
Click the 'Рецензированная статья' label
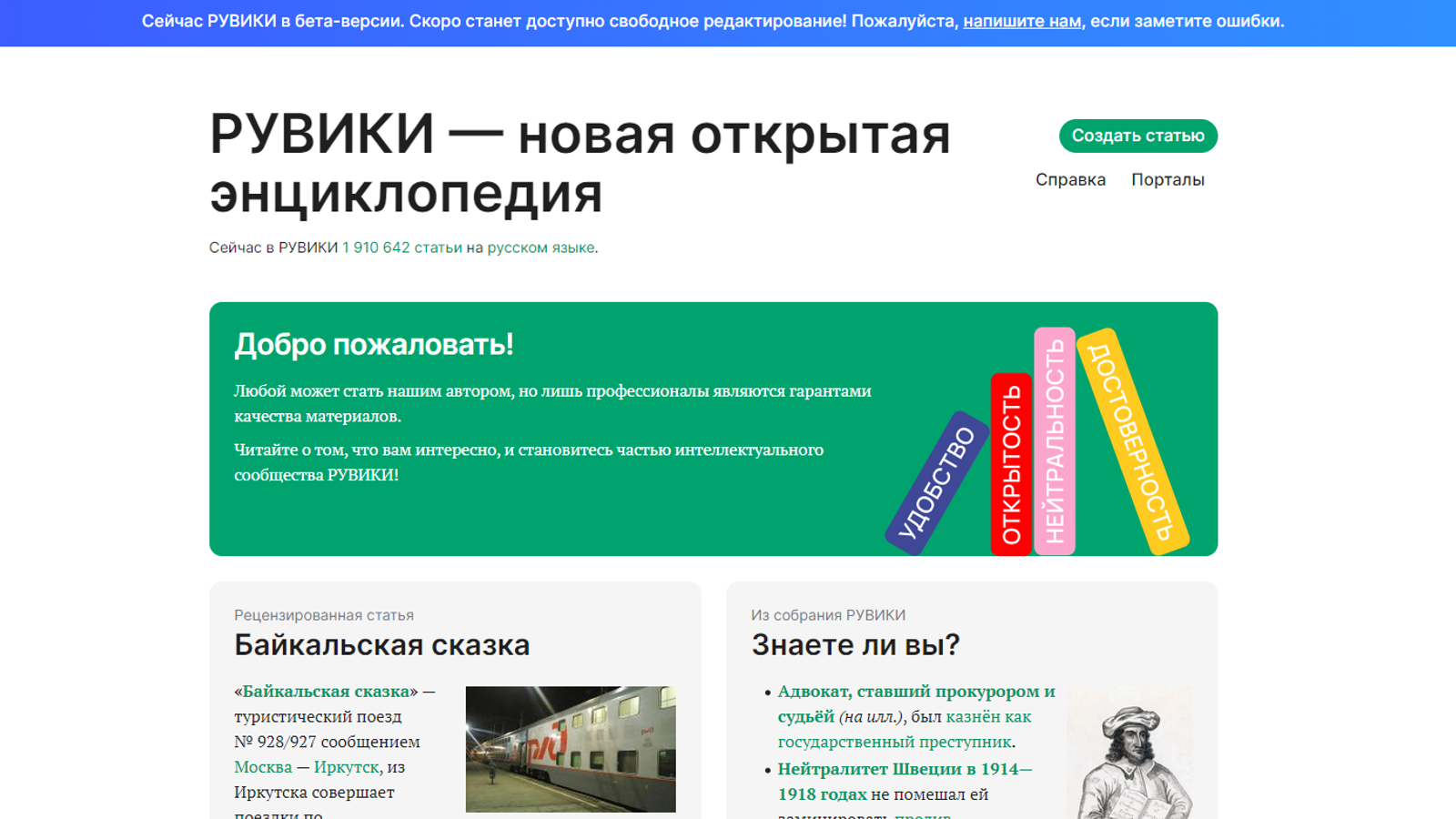(x=324, y=615)
